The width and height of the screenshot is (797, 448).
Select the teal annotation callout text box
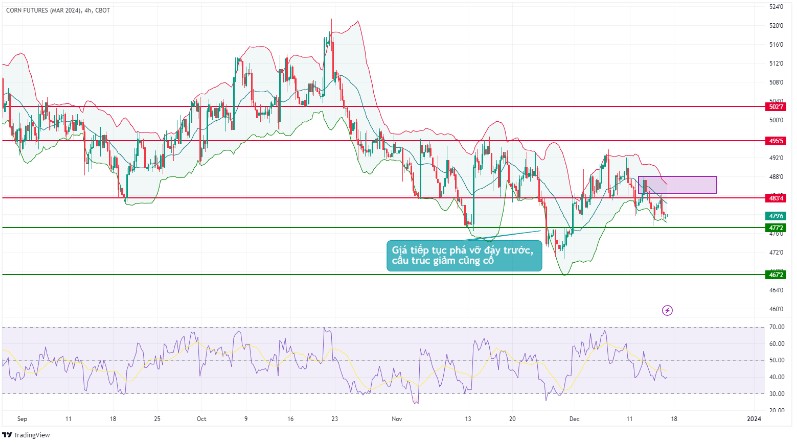pyautogui.click(x=463, y=255)
